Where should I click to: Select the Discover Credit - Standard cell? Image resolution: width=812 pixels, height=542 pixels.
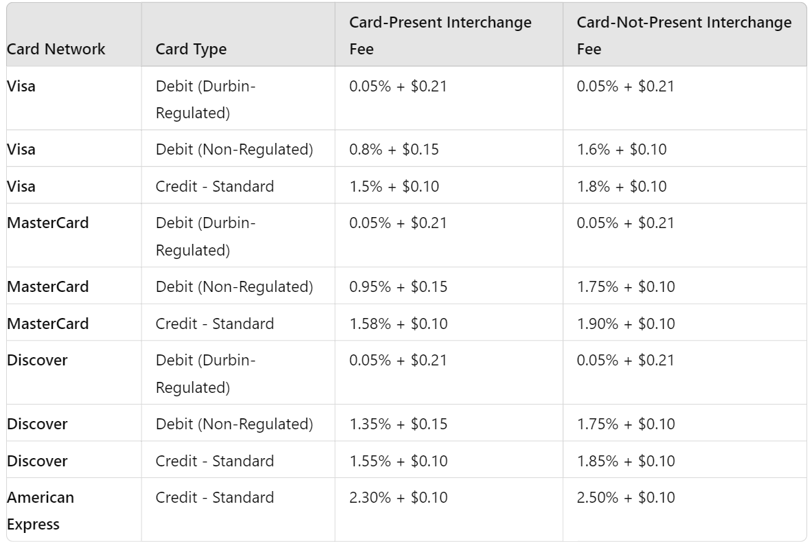pos(215,461)
